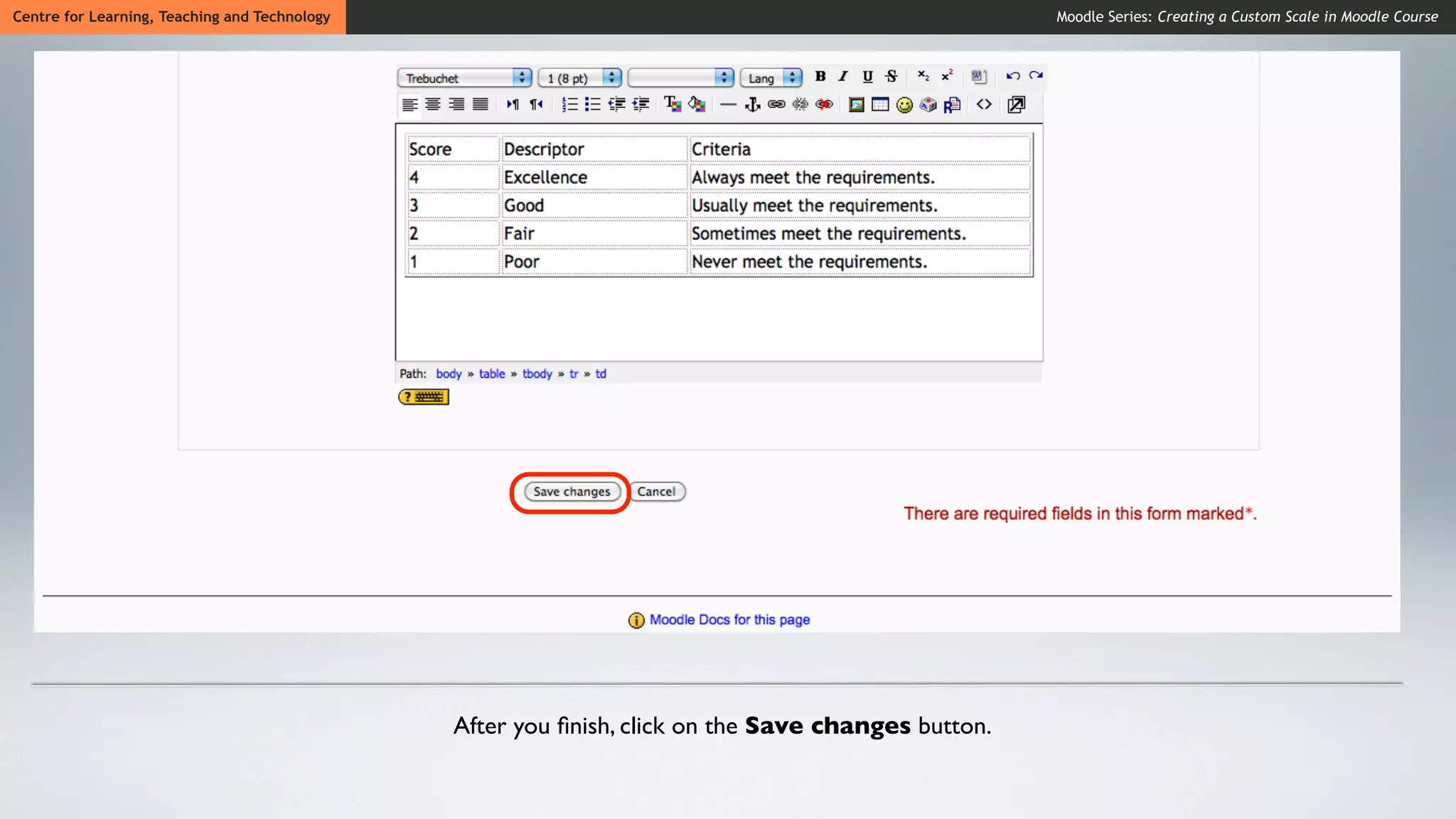Open the background color picker
This screenshot has height=819, width=1456.
coord(697,105)
